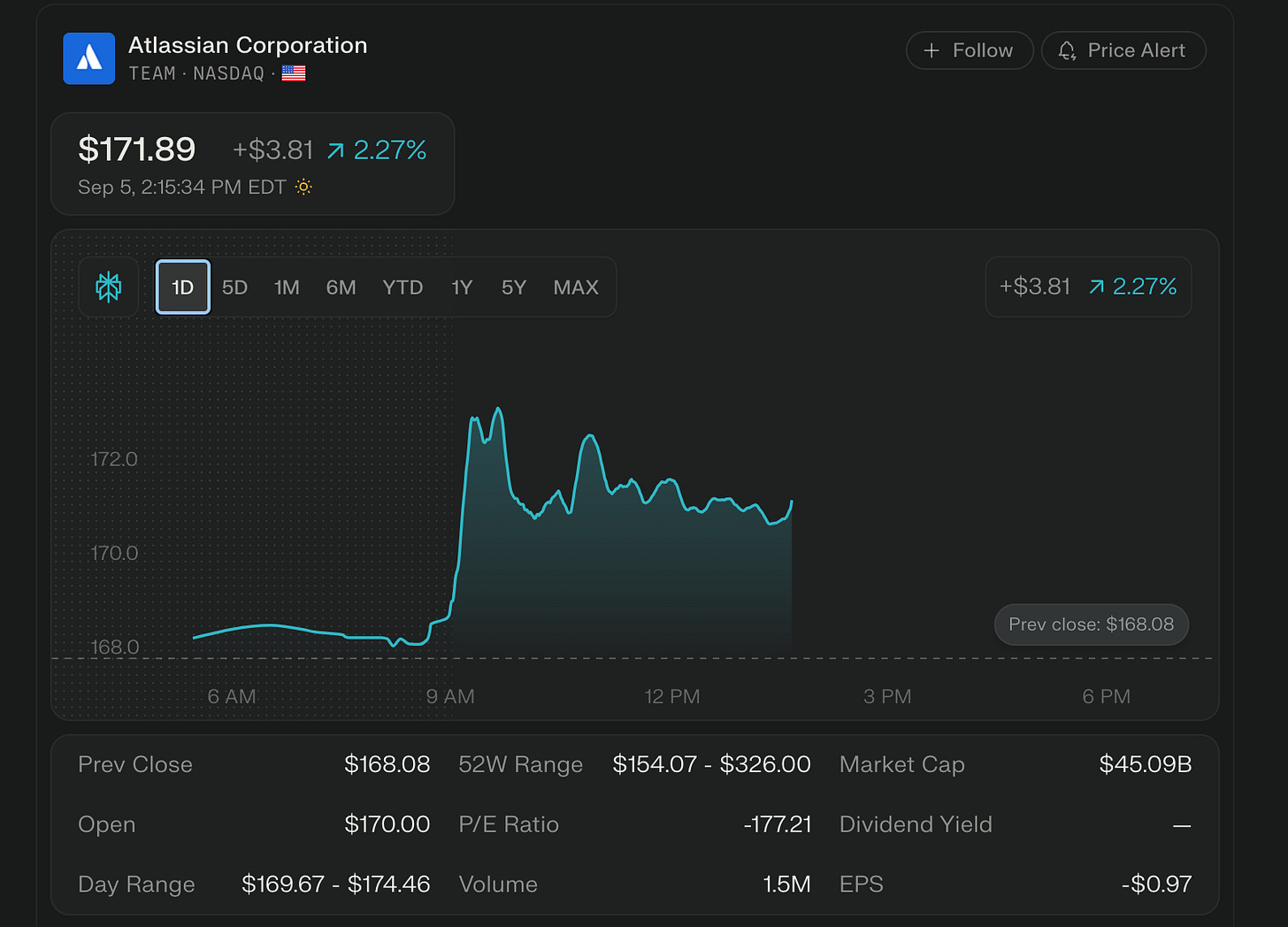The width and height of the screenshot is (1288, 927).
Task: Click the Market Cap value $45.09B
Action: [1146, 764]
